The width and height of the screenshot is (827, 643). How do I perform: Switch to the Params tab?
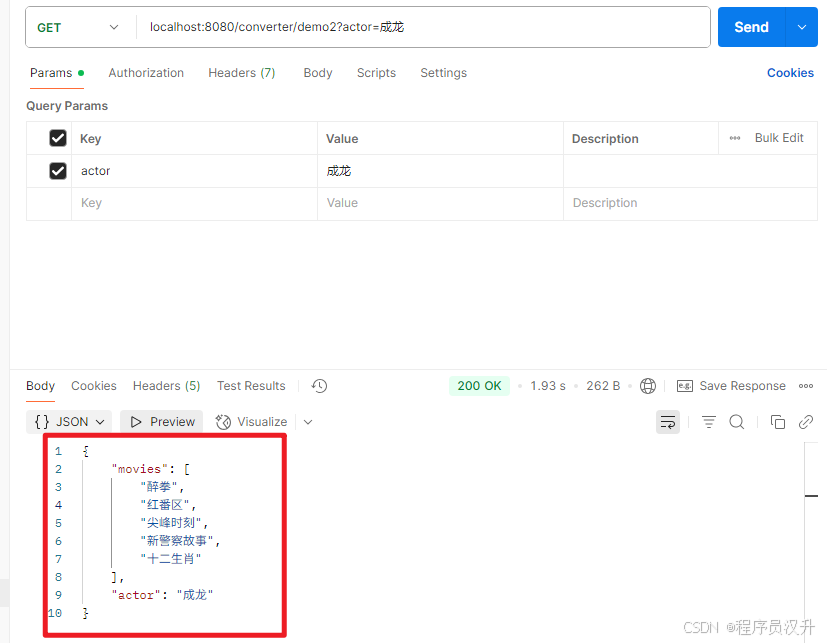click(x=57, y=73)
